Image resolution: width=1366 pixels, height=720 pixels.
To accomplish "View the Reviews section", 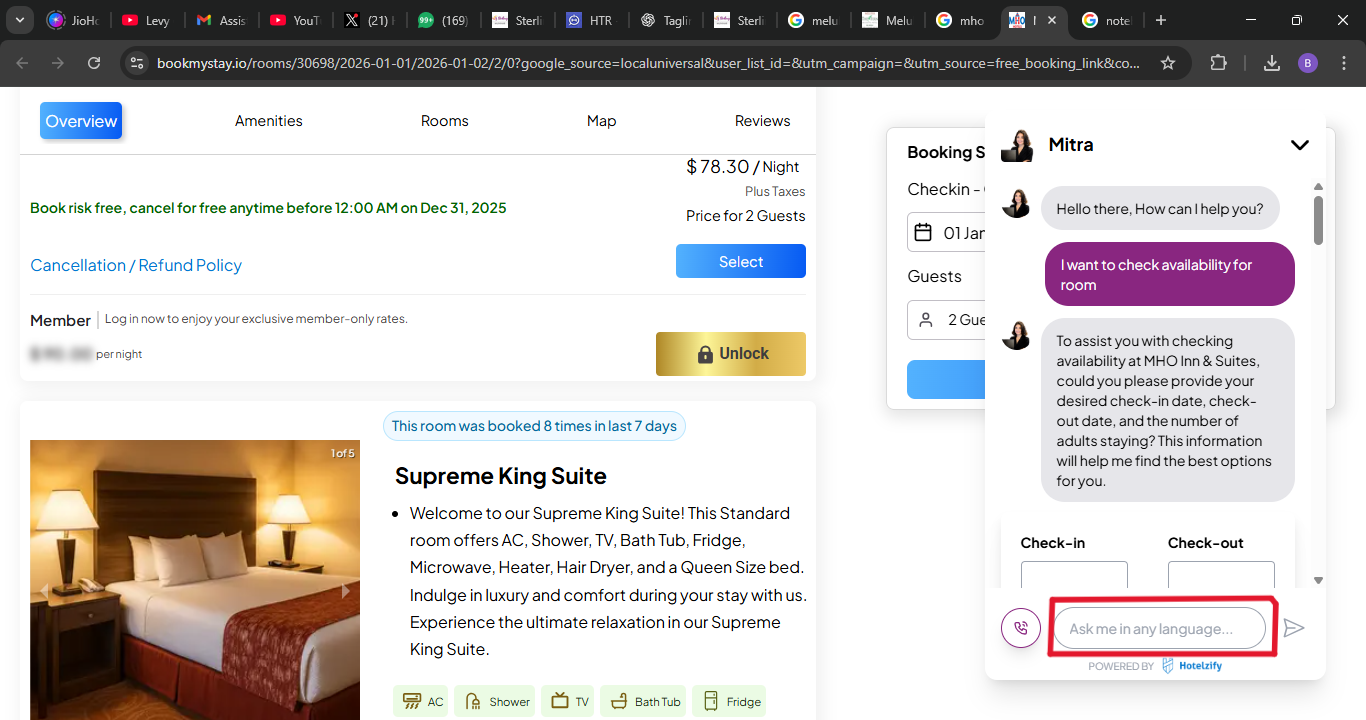I will pyautogui.click(x=763, y=121).
